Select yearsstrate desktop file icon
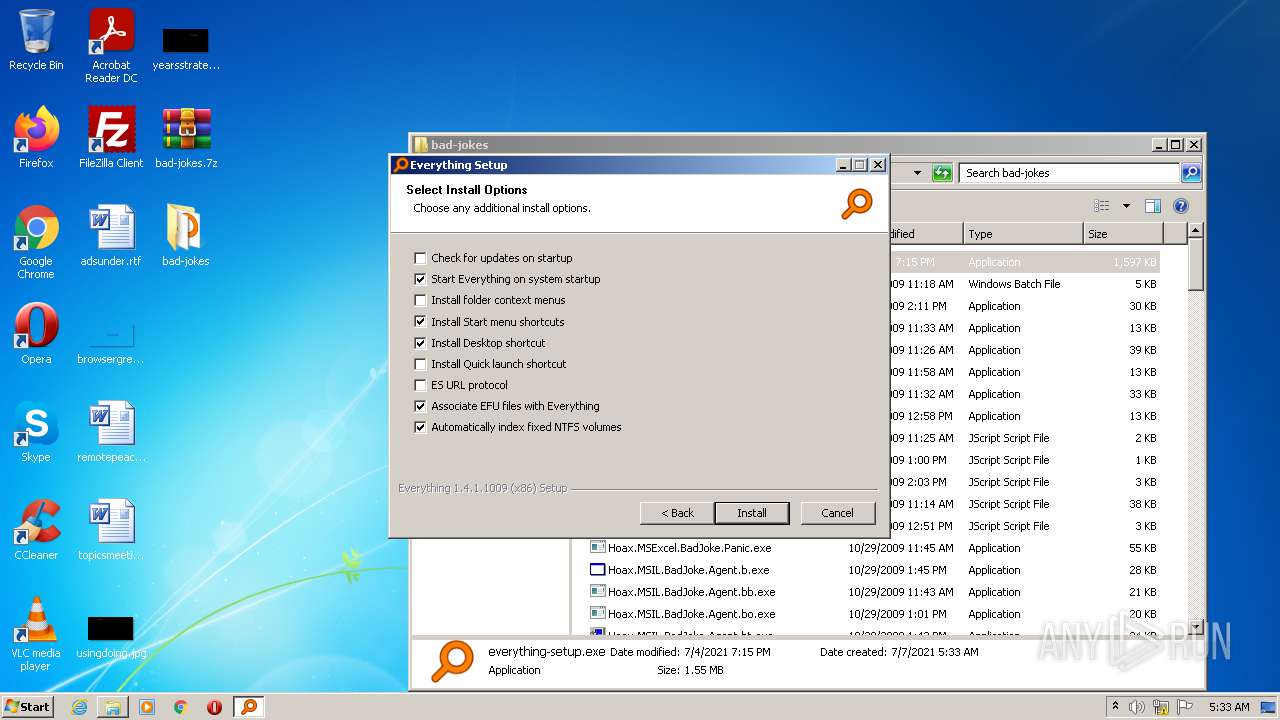 pos(186,50)
